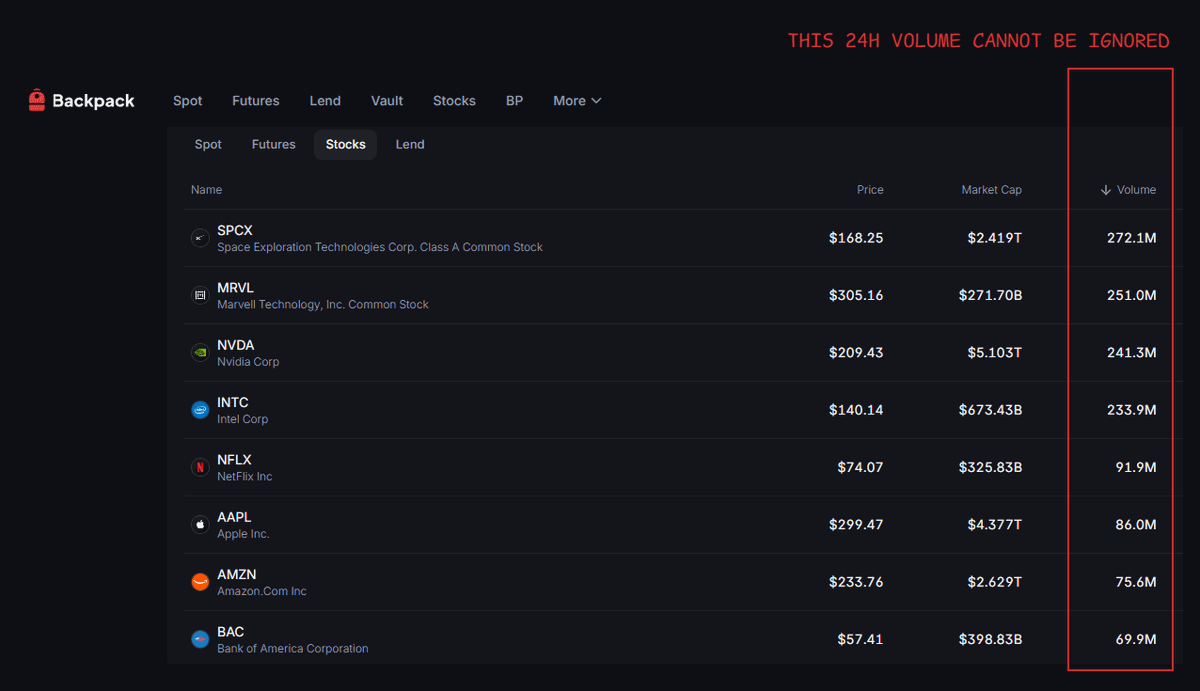Click the Nvidia Corp company name
This screenshot has height=691, width=1200.
[248, 362]
